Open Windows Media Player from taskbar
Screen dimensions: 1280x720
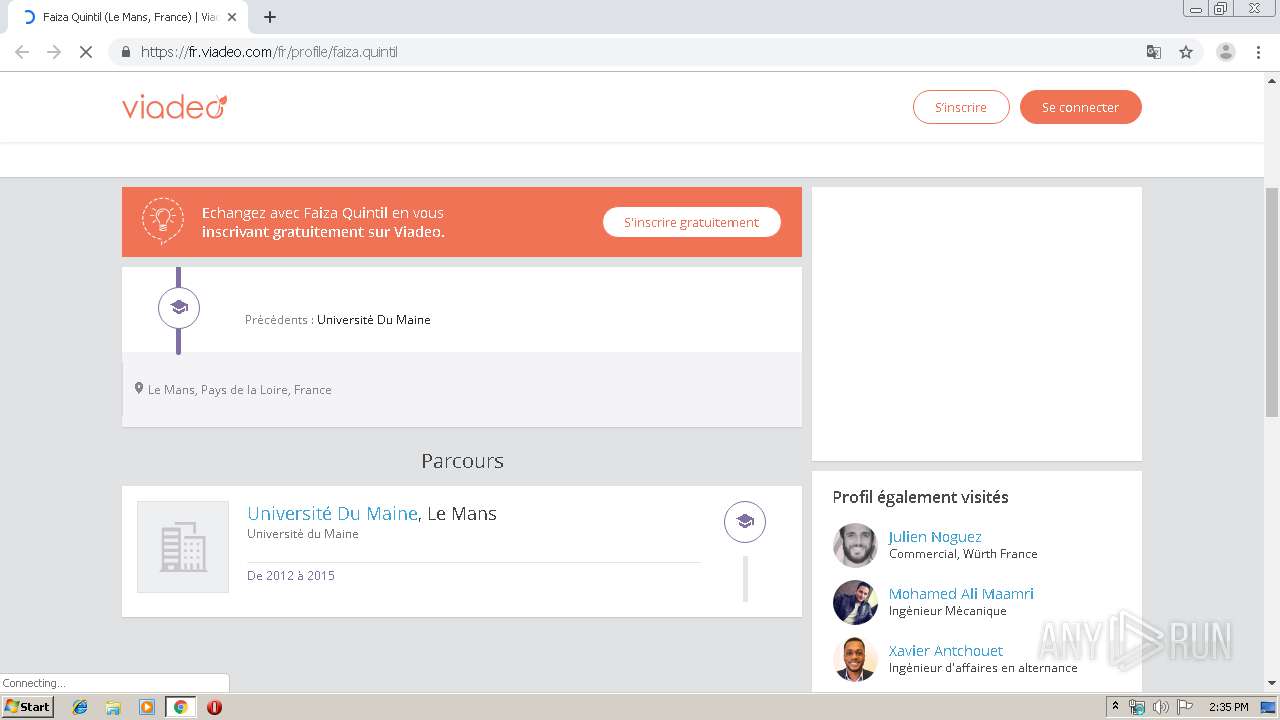147,707
